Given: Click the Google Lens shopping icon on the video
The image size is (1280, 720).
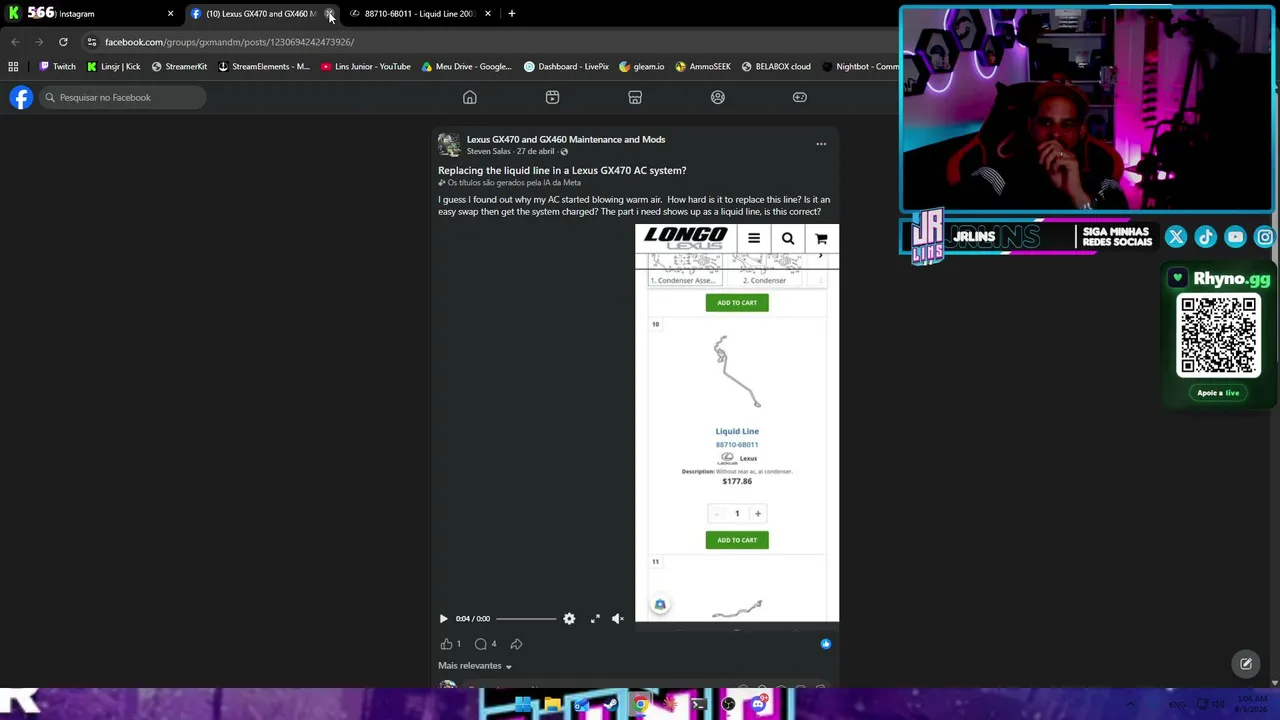Looking at the screenshot, I should pos(660,604).
